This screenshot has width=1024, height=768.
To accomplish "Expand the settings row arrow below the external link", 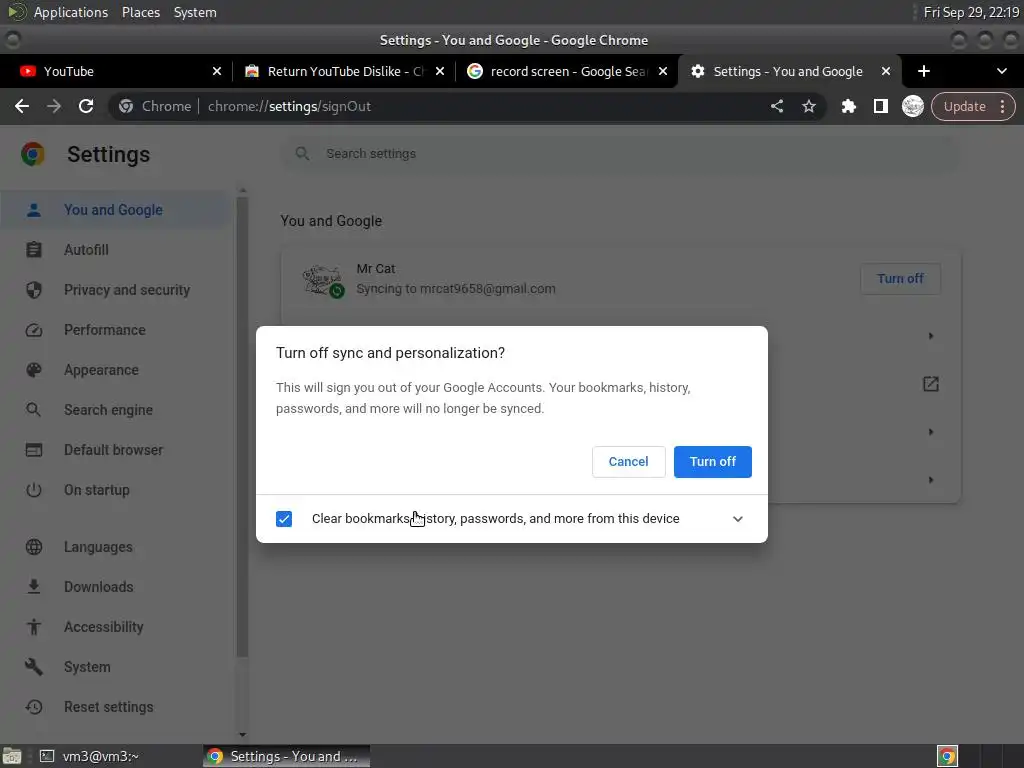I will click(x=931, y=432).
